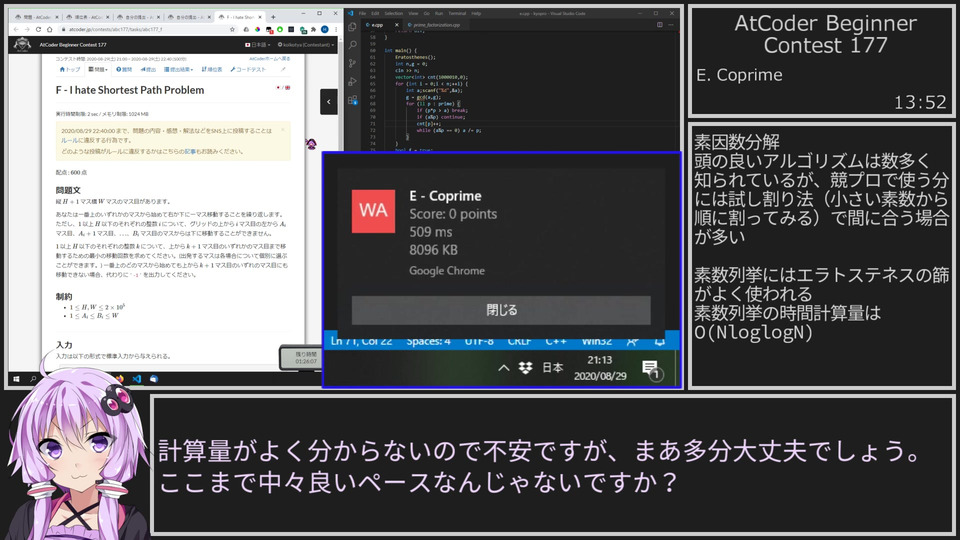The image size is (960, 540).
Task: Click the AtCoderホームへ戻る link
Action: point(269,59)
